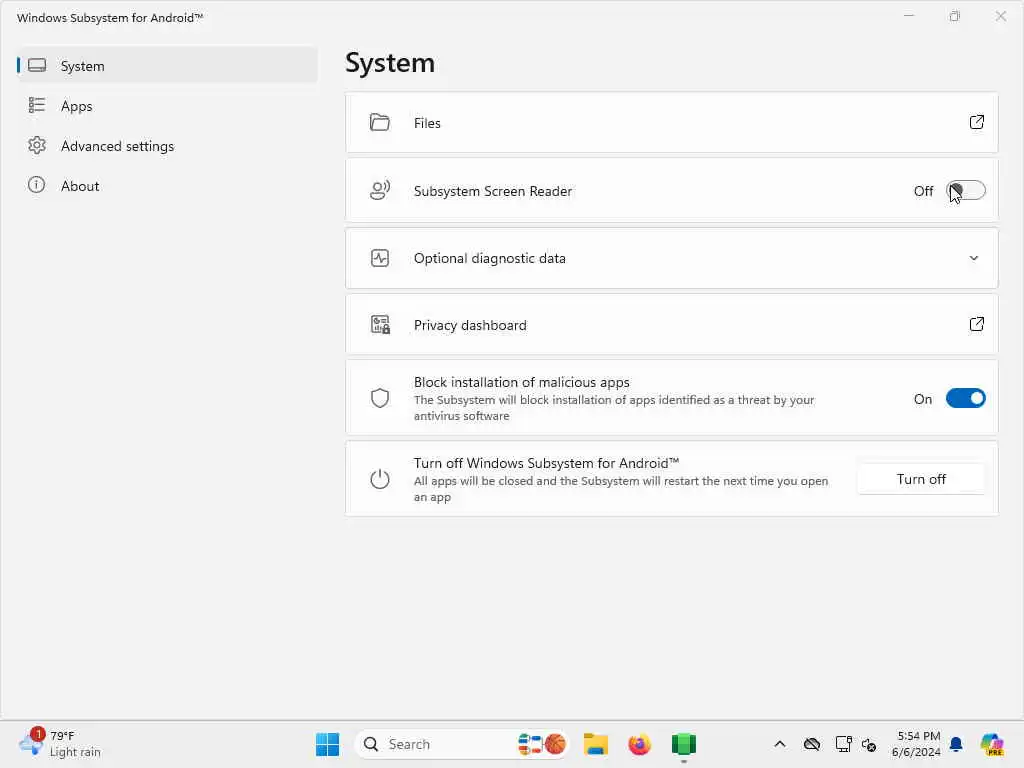The image size is (1024, 768).
Task: Launch Firefox from the taskbar
Action: 639,744
